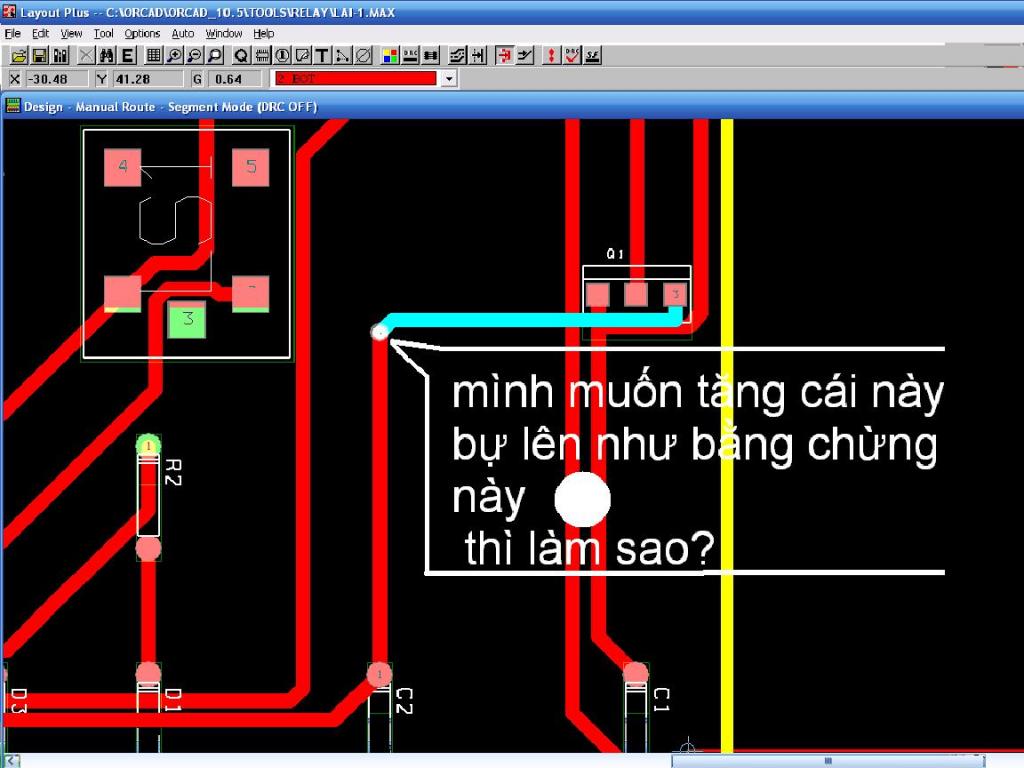Click the Edit E toolbar icon
This screenshot has height=768, width=1024.
tap(128, 56)
